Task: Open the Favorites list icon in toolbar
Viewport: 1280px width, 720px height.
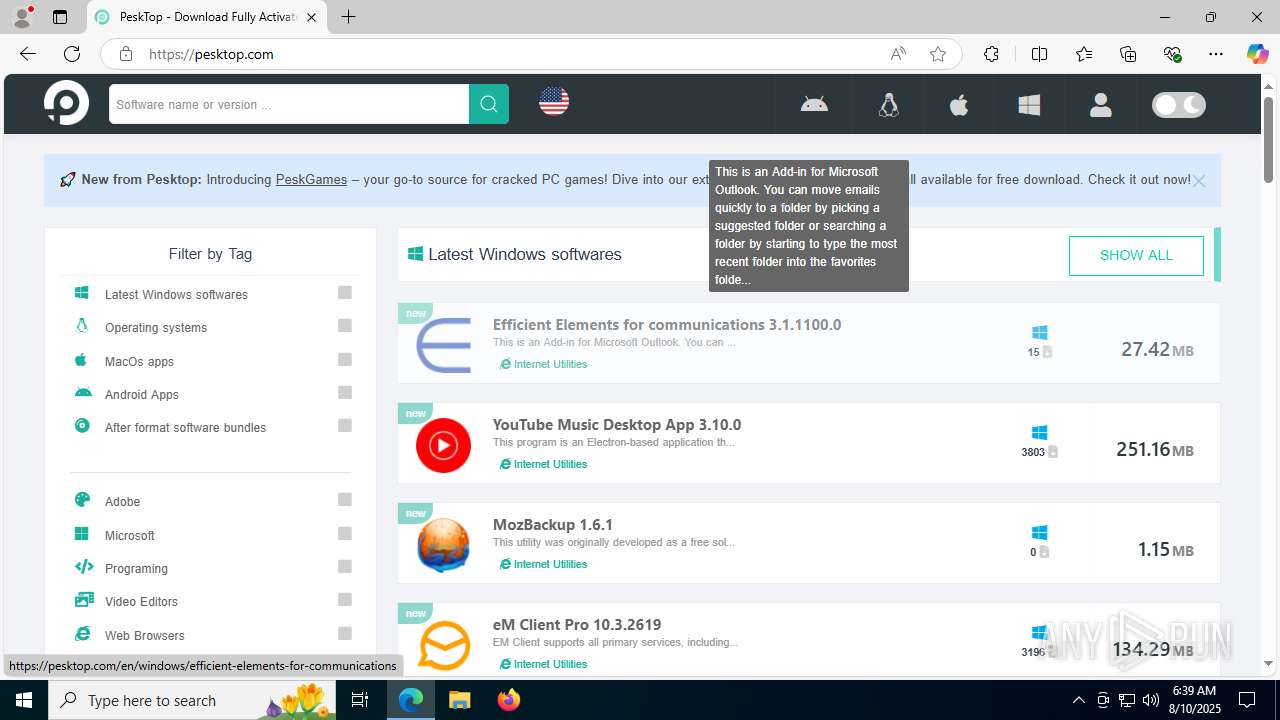Action: pos(1084,54)
